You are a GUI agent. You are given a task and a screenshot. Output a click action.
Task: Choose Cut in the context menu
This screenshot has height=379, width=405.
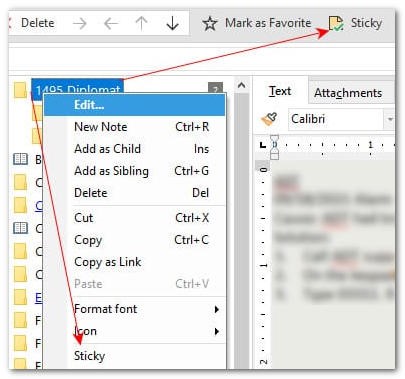[134, 218]
